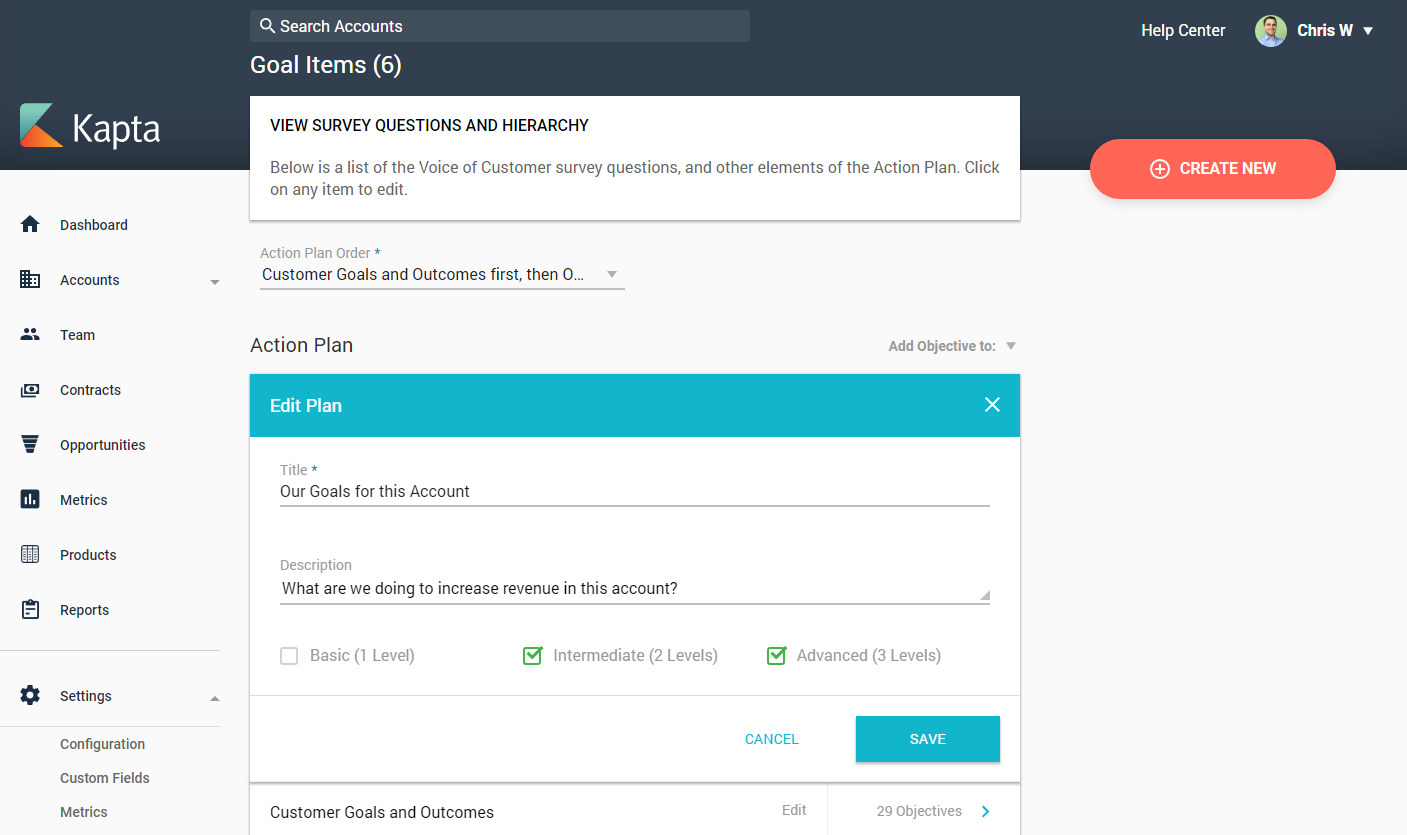
Task: Click the CREATE NEW button
Action: (x=1213, y=169)
